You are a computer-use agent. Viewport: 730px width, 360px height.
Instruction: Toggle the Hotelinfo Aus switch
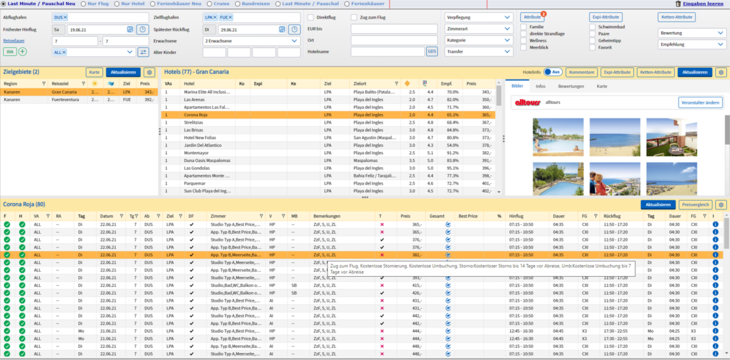553,72
